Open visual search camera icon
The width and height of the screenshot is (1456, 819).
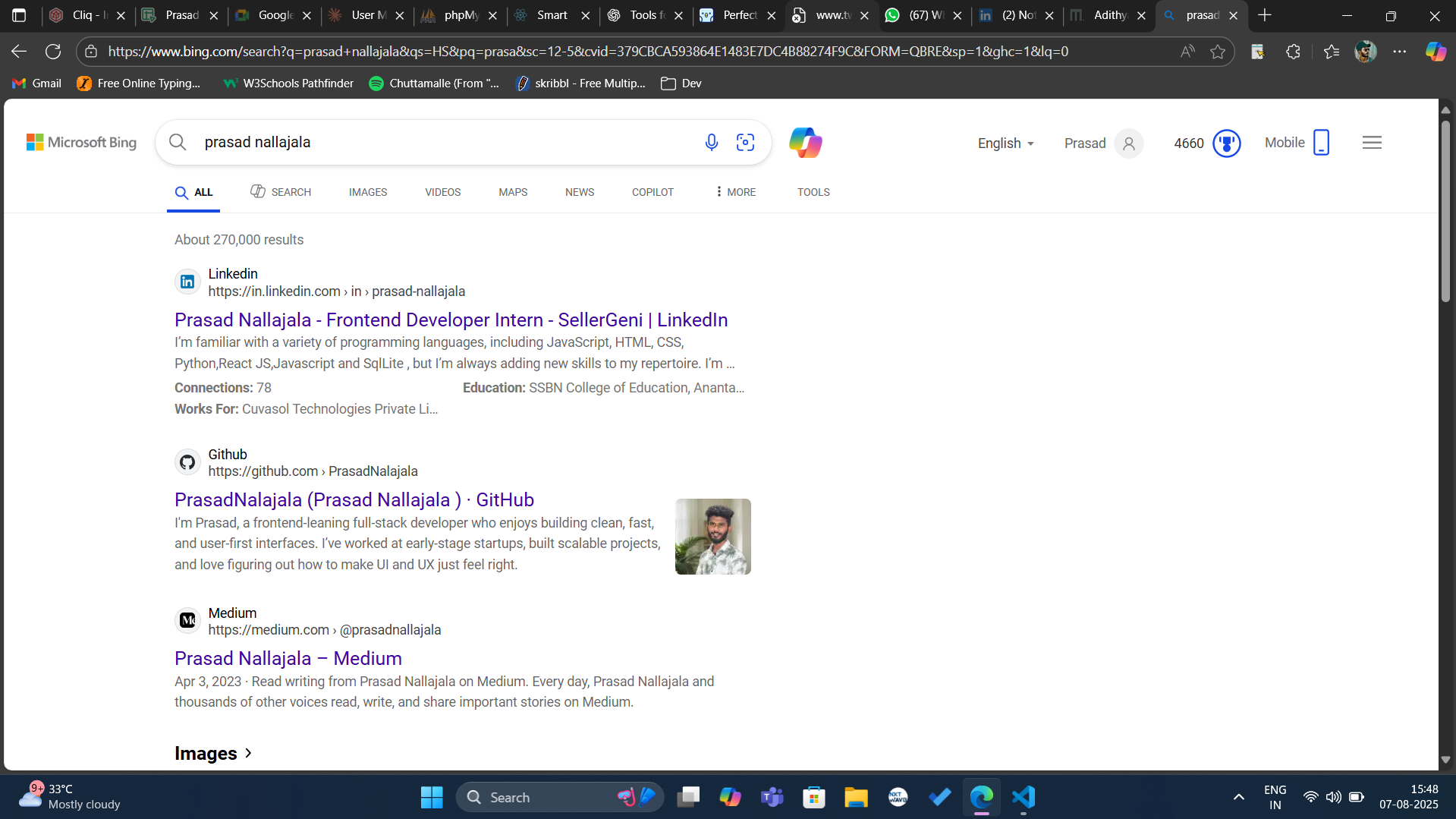745,143
